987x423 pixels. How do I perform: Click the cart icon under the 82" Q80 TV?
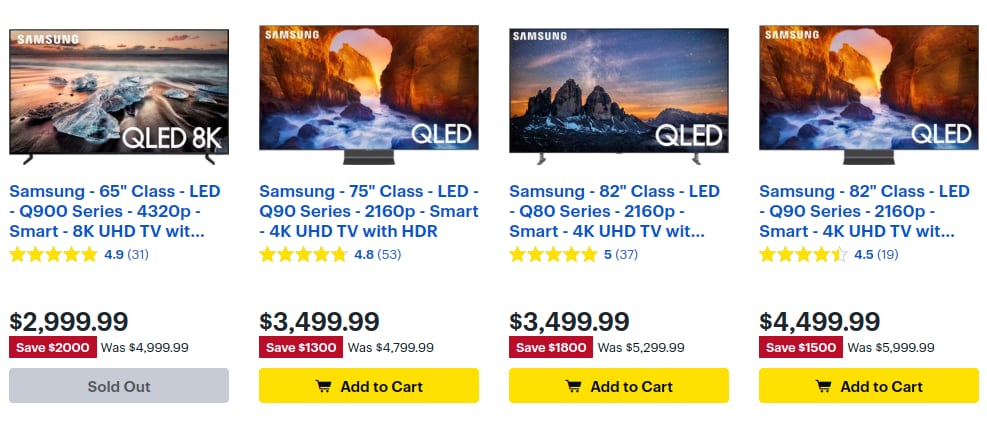click(x=573, y=386)
